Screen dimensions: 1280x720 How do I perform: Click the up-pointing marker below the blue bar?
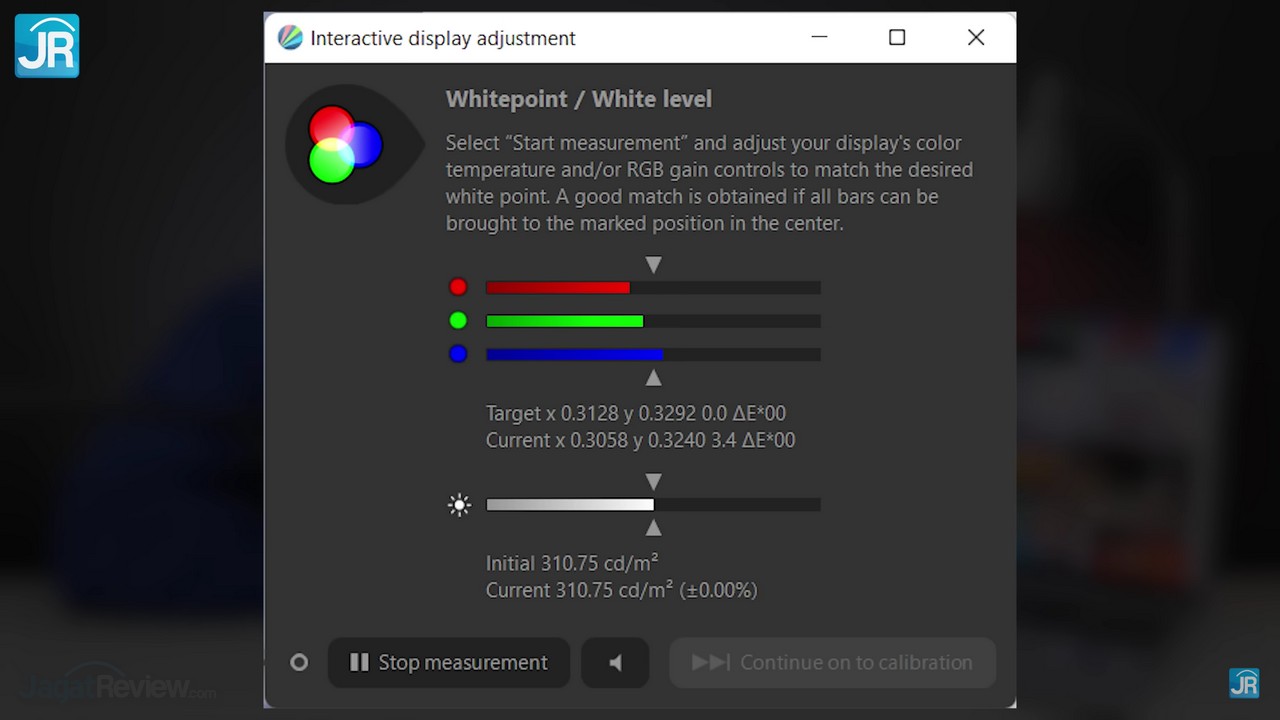[x=653, y=378]
